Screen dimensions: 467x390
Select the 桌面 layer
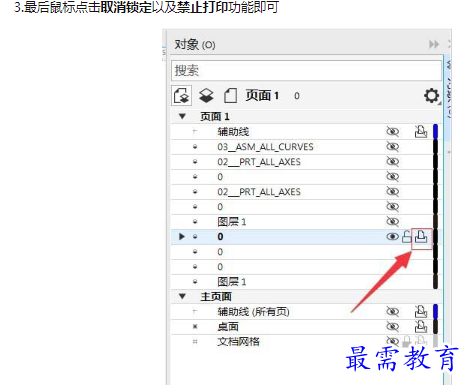click(228, 327)
